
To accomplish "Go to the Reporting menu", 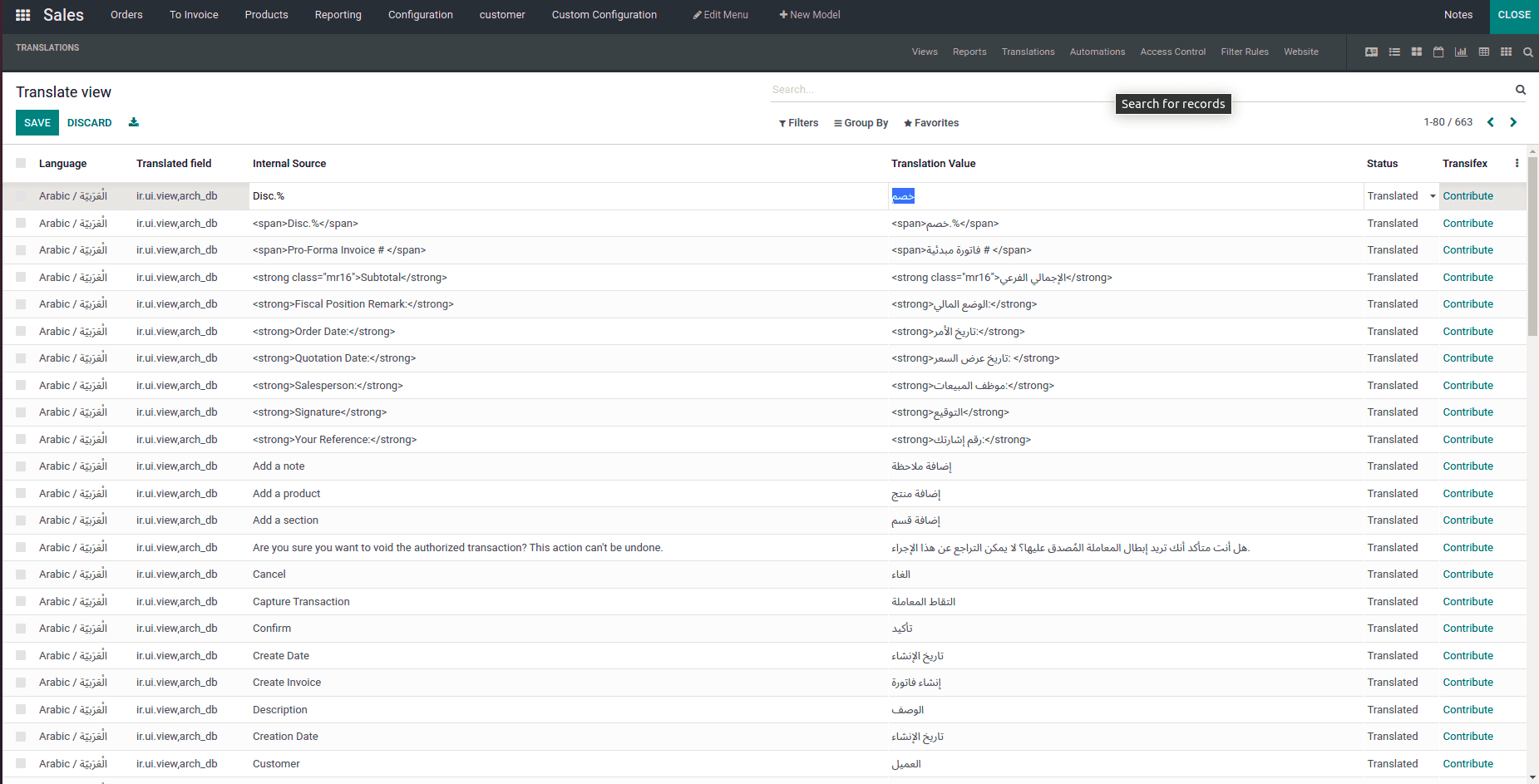I will tap(338, 14).
